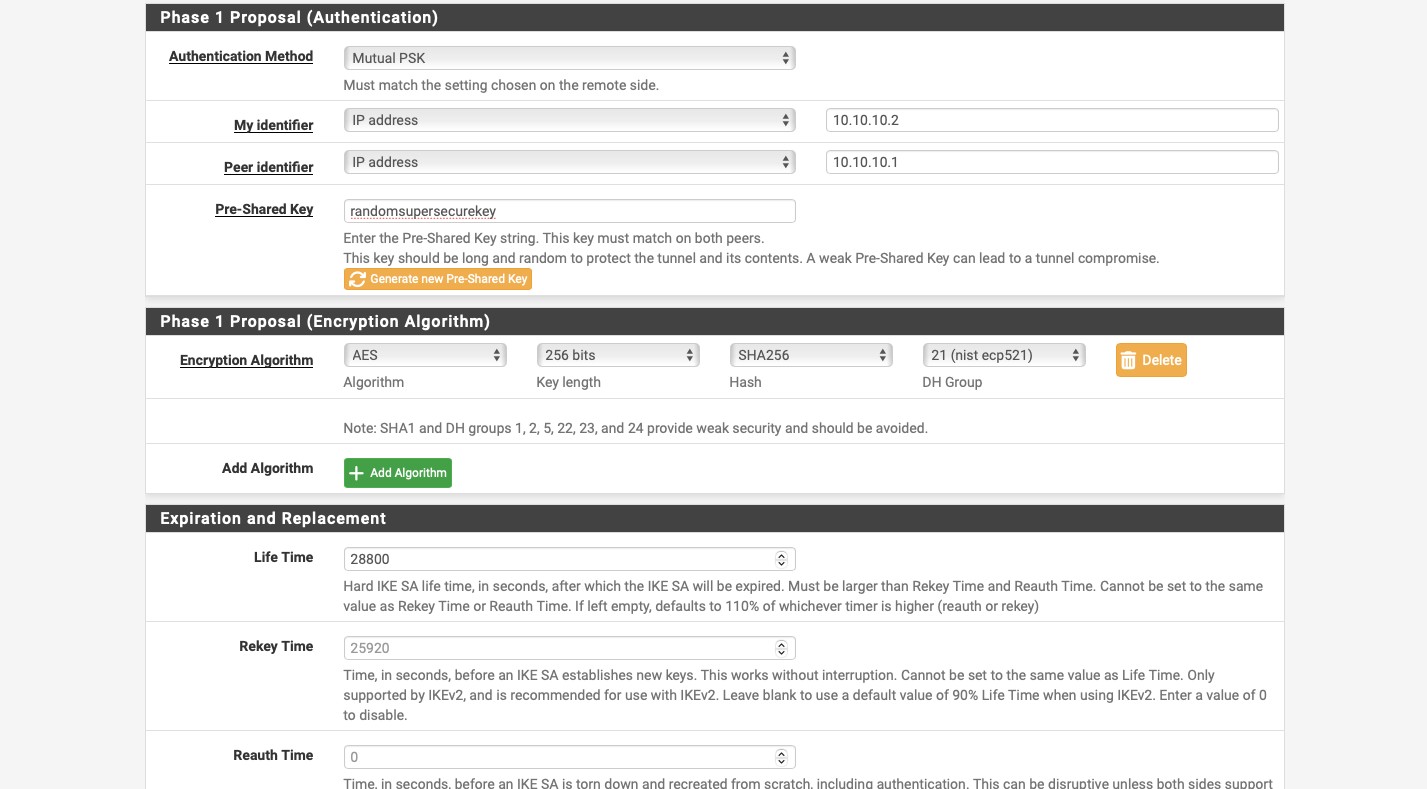The width and height of the screenshot is (1427, 789).
Task: Click the trash icon on Delete button
Action: [1128, 360]
